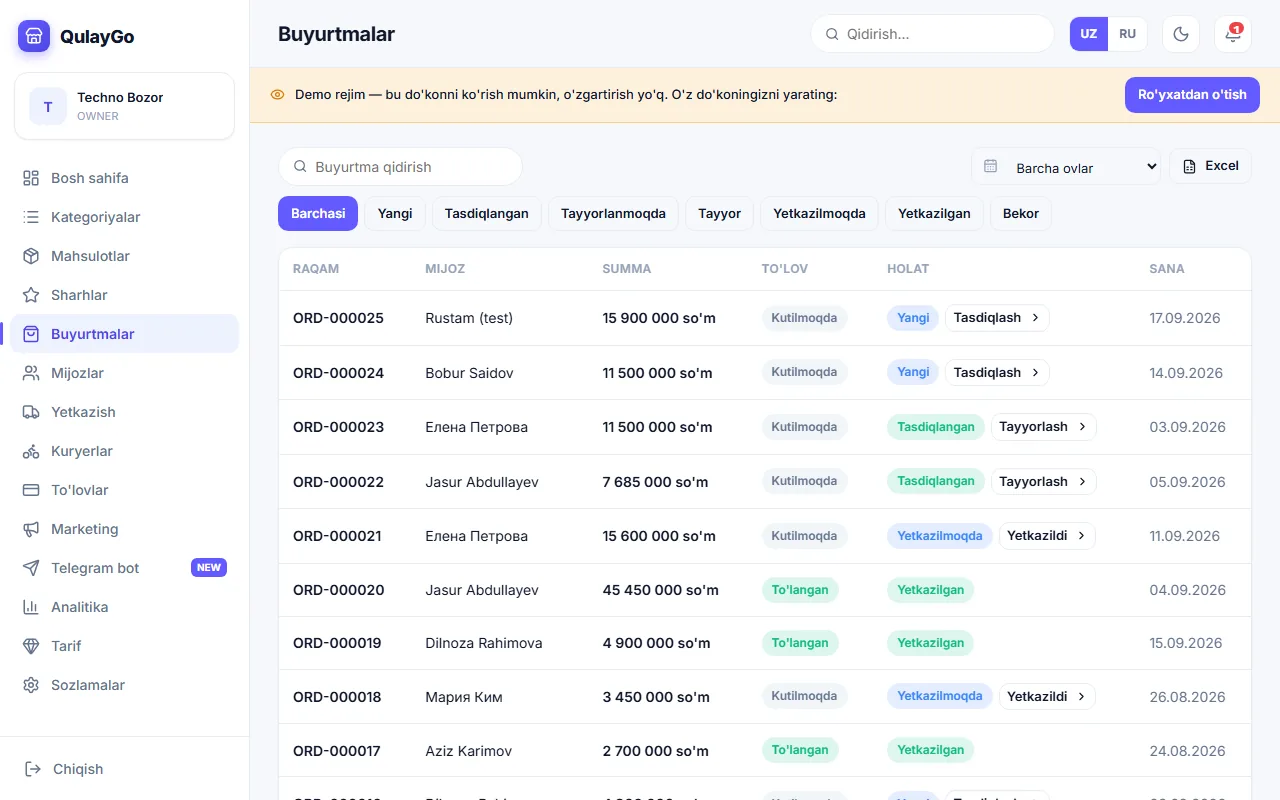This screenshot has height=800, width=1280.
Task: Open Yetkazish truck icon
Action: pyautogui.click(x=31, y=412)
